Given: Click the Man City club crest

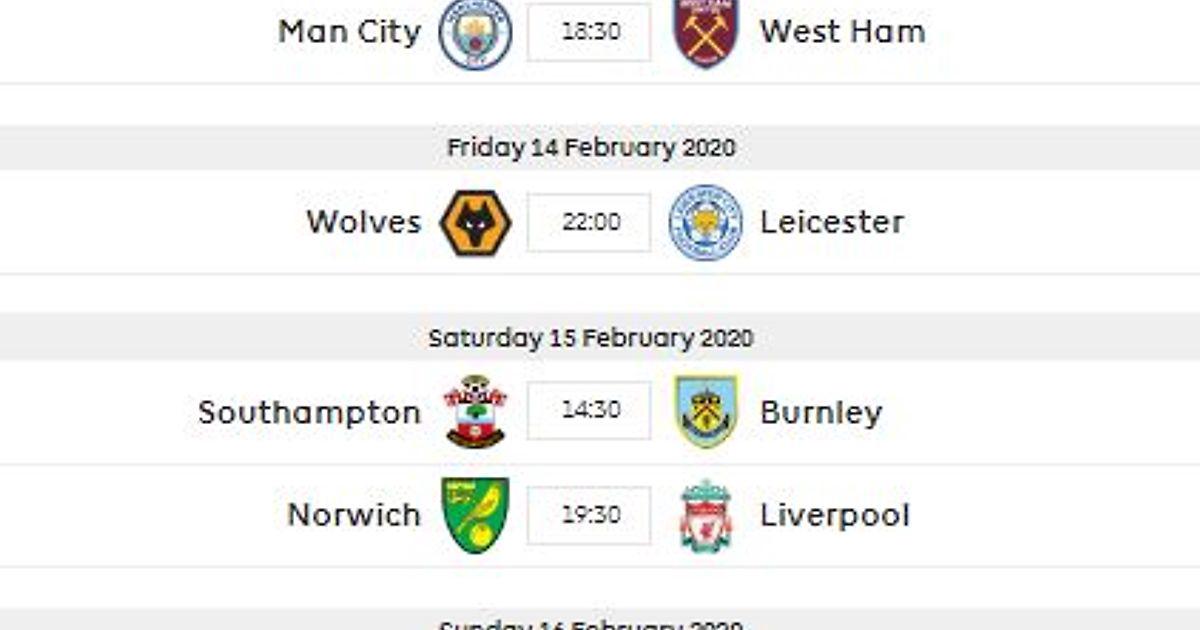Looking at the screenshot, I should pos(476,32).
